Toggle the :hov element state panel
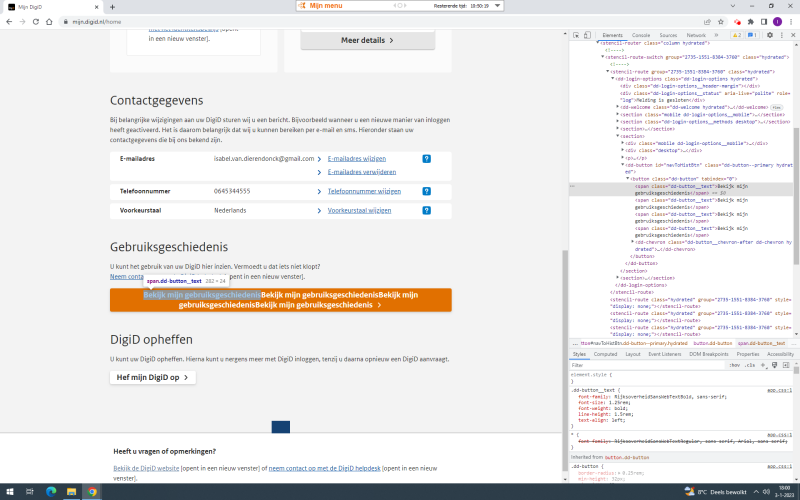The image size is (800, 500). pyautogui.click(x=735, y=366)
